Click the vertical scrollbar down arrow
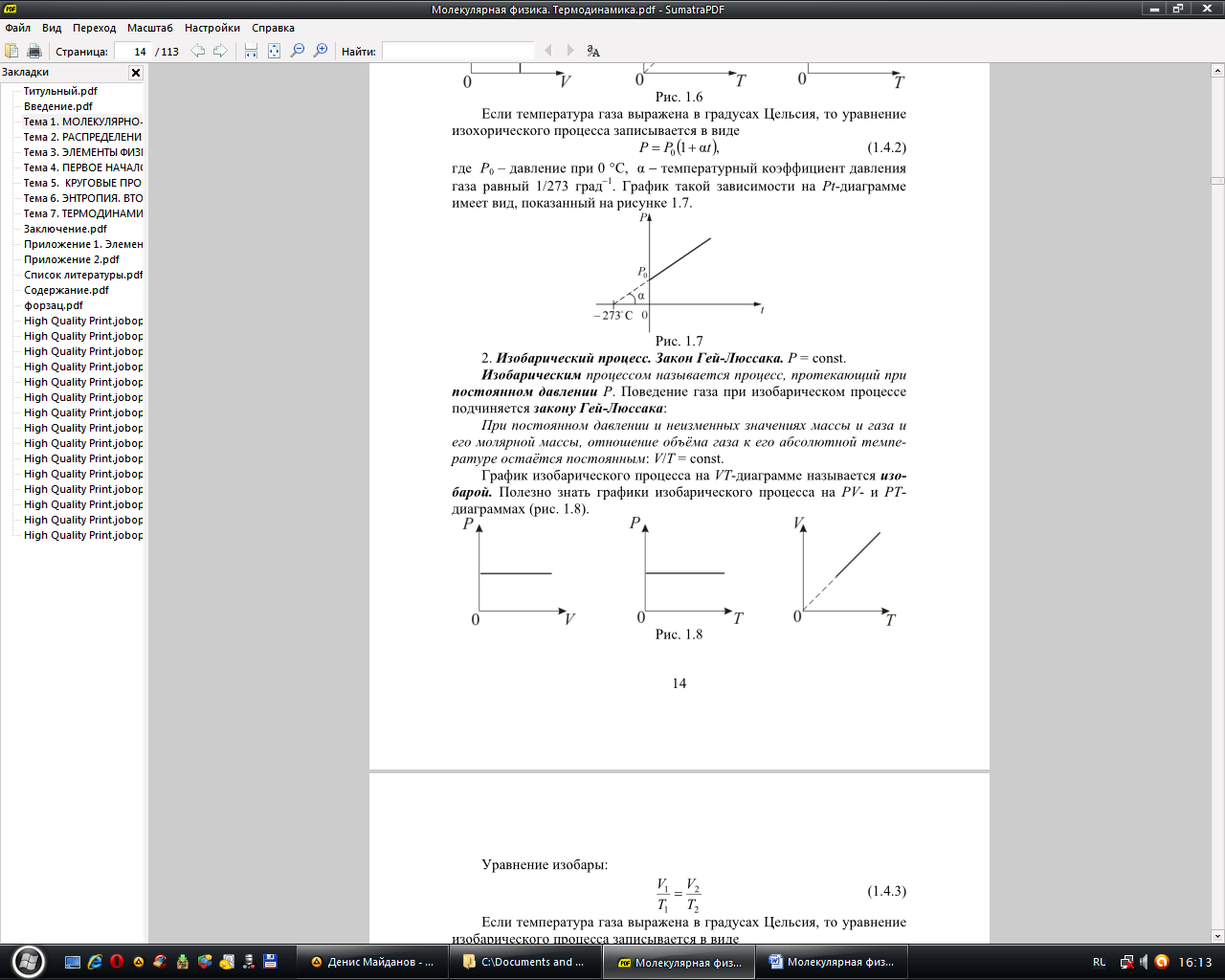Image resolution: width=1225 pixels, height=980 pixels. (x=1217, y=936)
